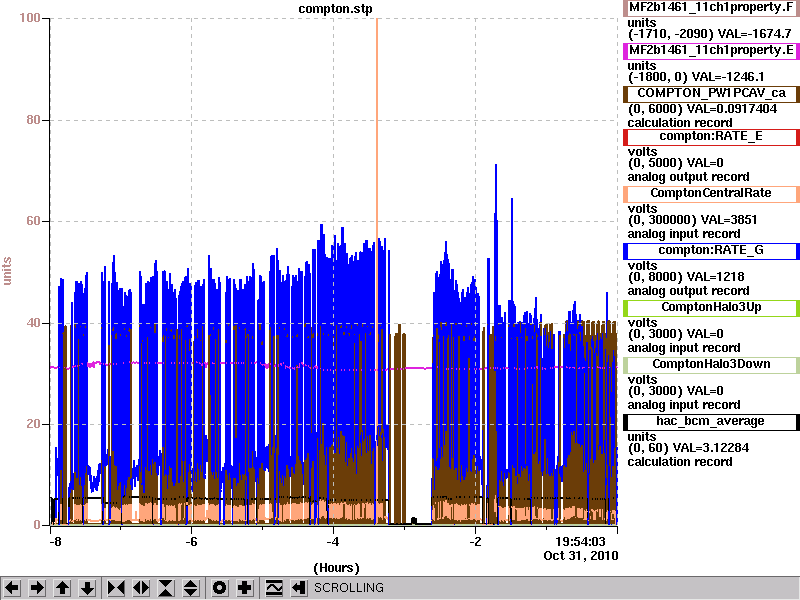Screen dimensions: 800x600
Task: Click the horizontal zoom-out diamond icon
Action: [141, 588]
